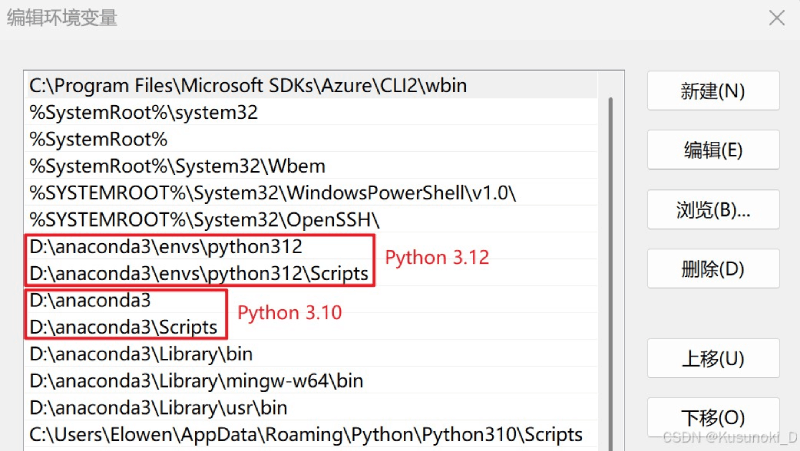Select the plain D:\anaconda3 entry

click(x=311, y=300)
